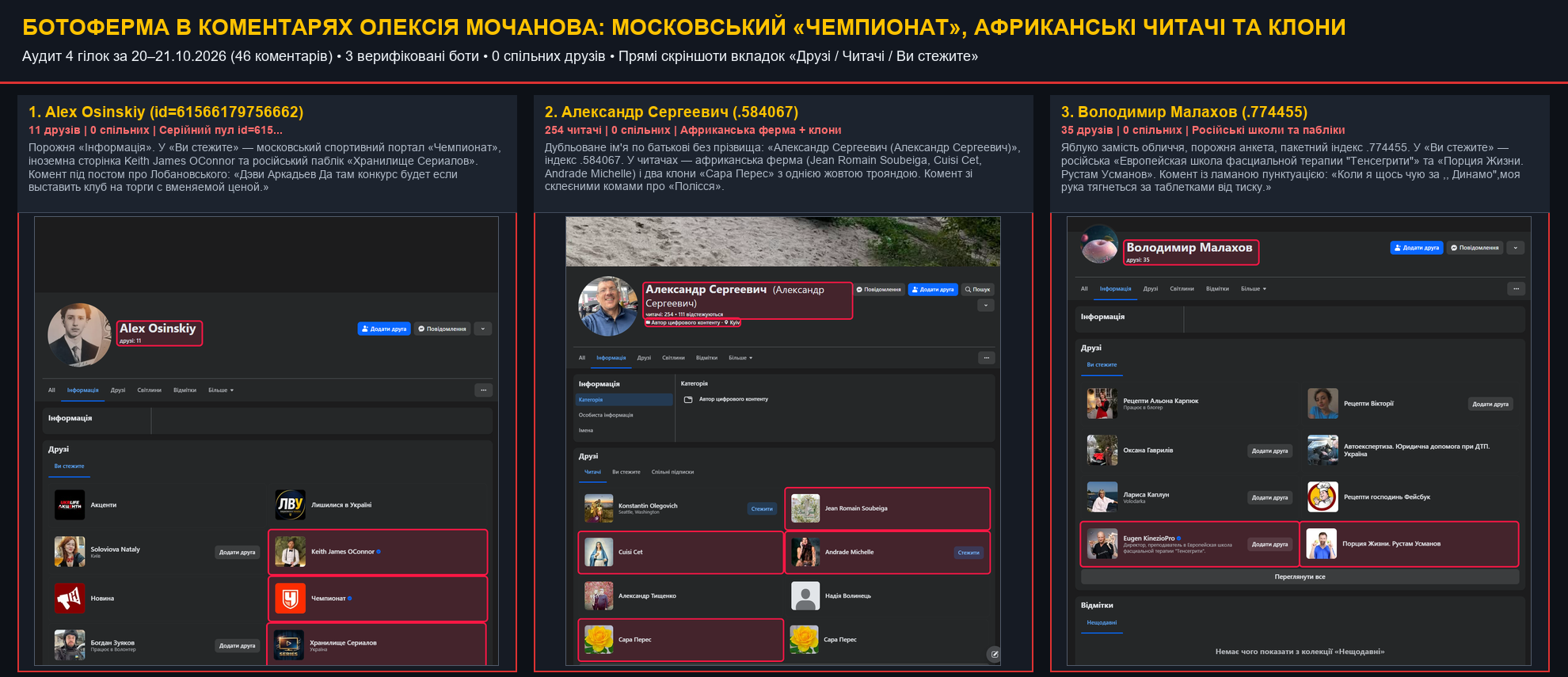
Task: Open Cuisi Cet's avatar image
Action: click(x=599, y=553)
